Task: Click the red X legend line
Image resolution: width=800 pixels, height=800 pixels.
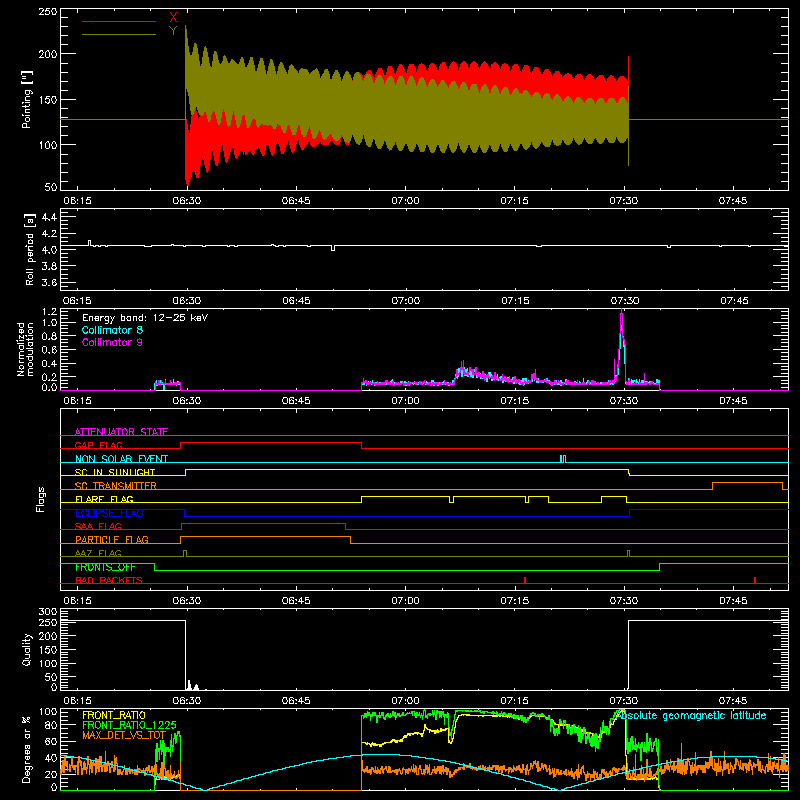Action: point(119,21)
